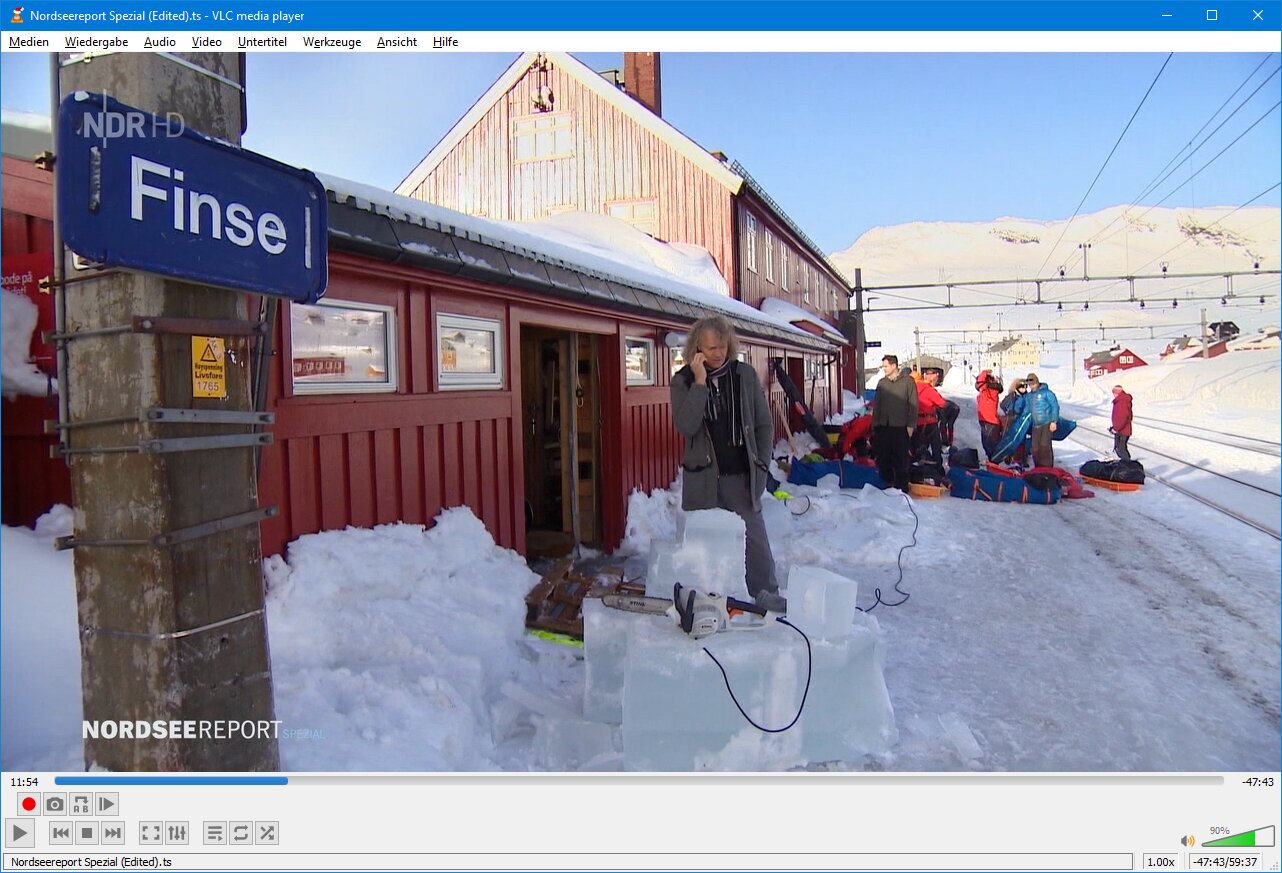Mute audio via the speaker icon
The image size is (1282, 873).
pos(1187,841)
